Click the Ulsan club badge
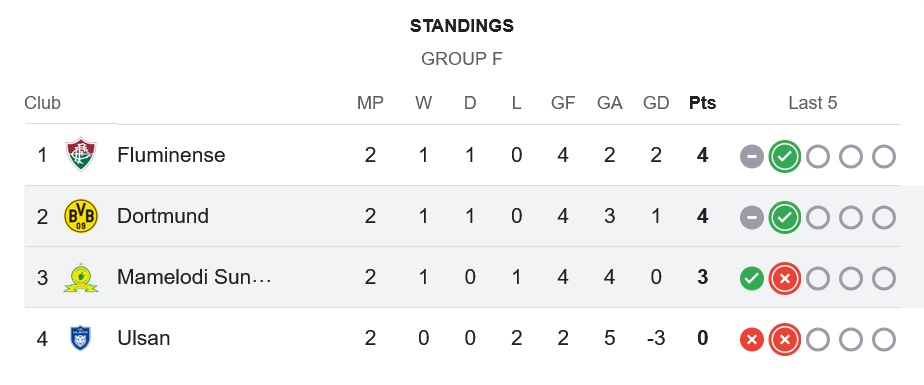Viewport: 924px width, 385px height. coord(81,338)
